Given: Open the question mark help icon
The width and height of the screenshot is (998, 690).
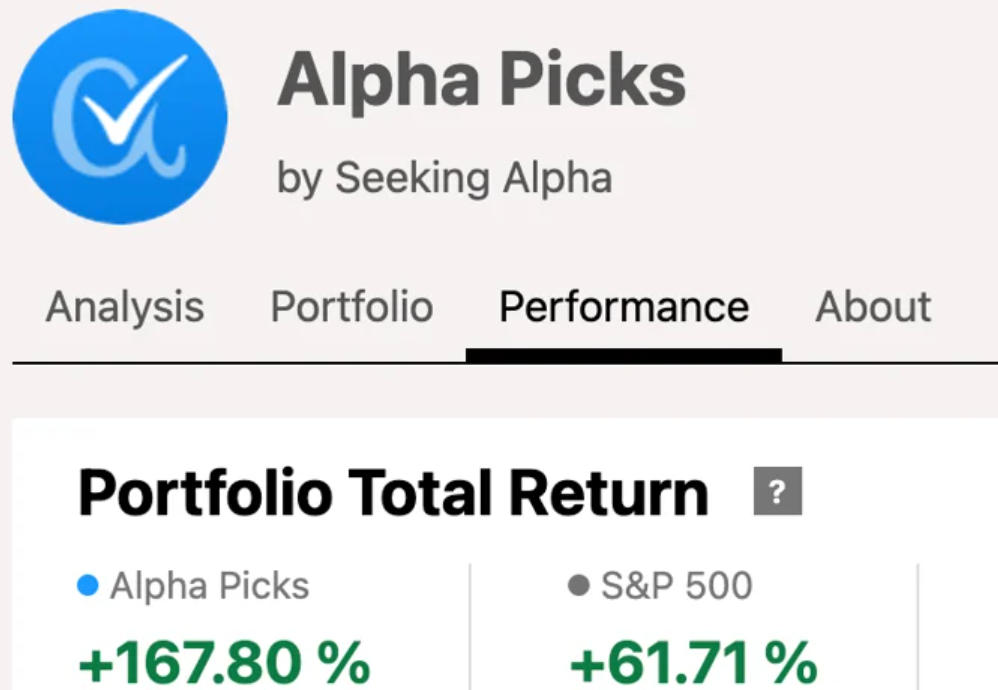Looking at the screenshot, I should (778, 491).
